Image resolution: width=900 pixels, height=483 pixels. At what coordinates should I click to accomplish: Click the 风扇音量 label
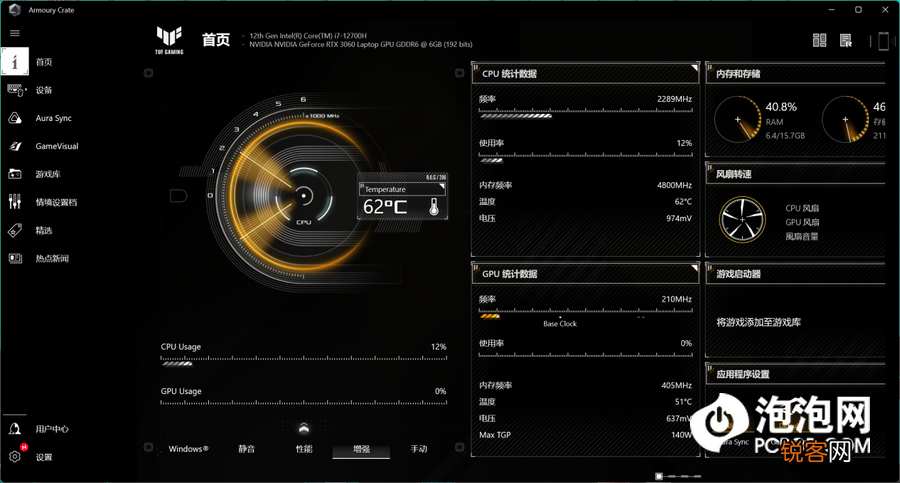(x=802, y=237)
